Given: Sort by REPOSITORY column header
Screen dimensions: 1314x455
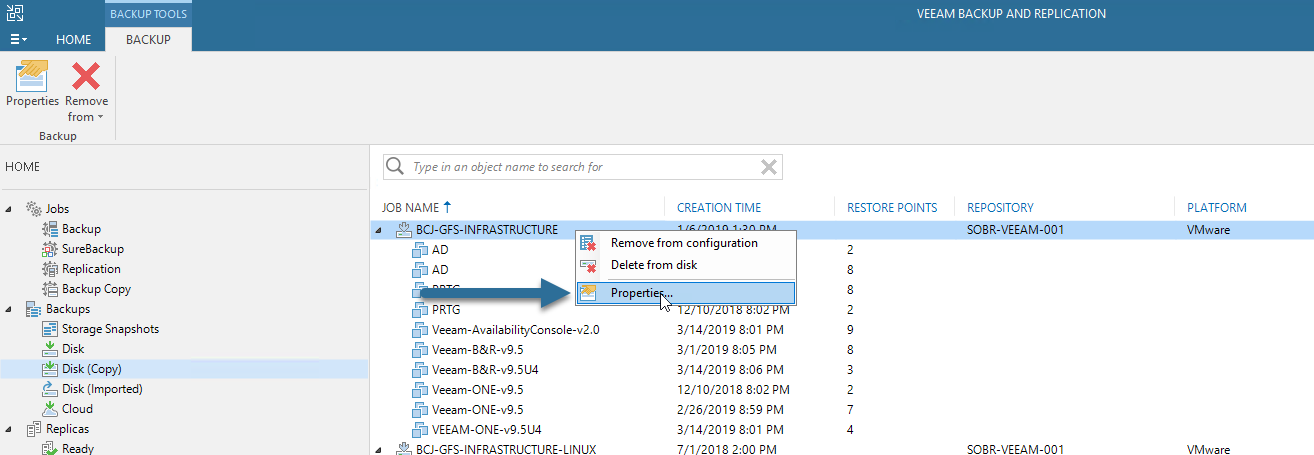Looking at the screenshot, I should (x=1000, y=208).
